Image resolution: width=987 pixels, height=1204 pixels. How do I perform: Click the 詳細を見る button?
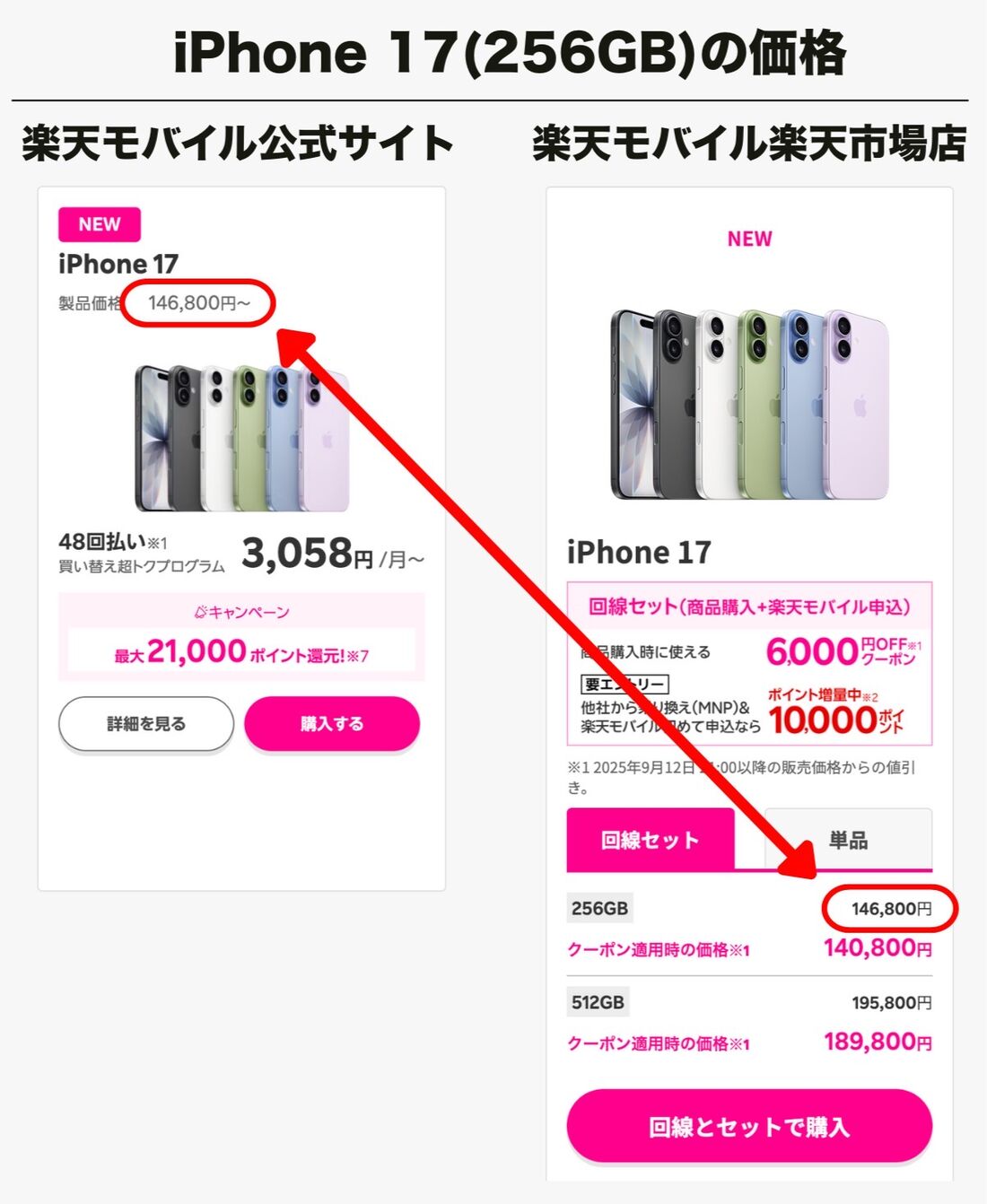[146, 723]
